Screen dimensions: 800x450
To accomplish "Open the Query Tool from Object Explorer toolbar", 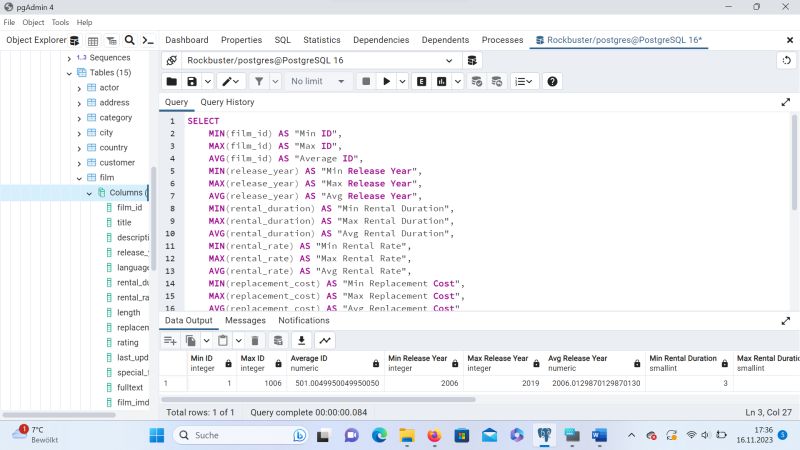I will 74,40.
